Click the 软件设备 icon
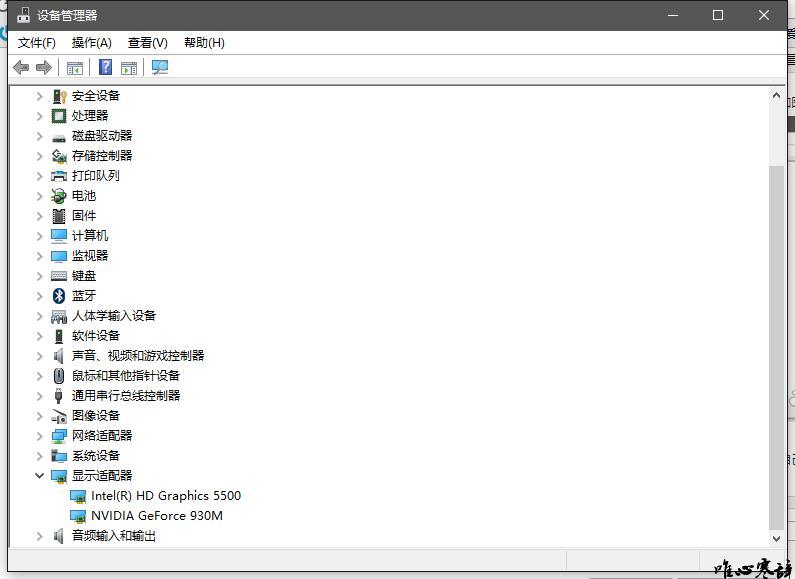The height and width of the screenshot is (579, 795). click(59, 336)
